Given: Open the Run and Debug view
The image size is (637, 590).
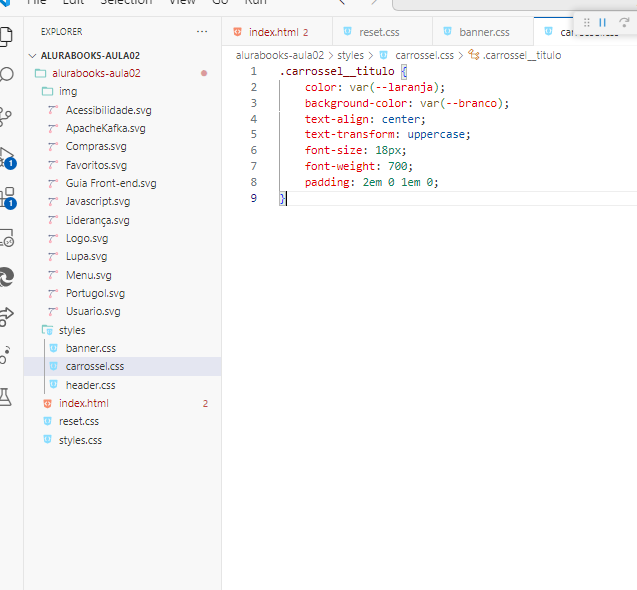Looking at the screenshot, I should [x=7, y=158].
